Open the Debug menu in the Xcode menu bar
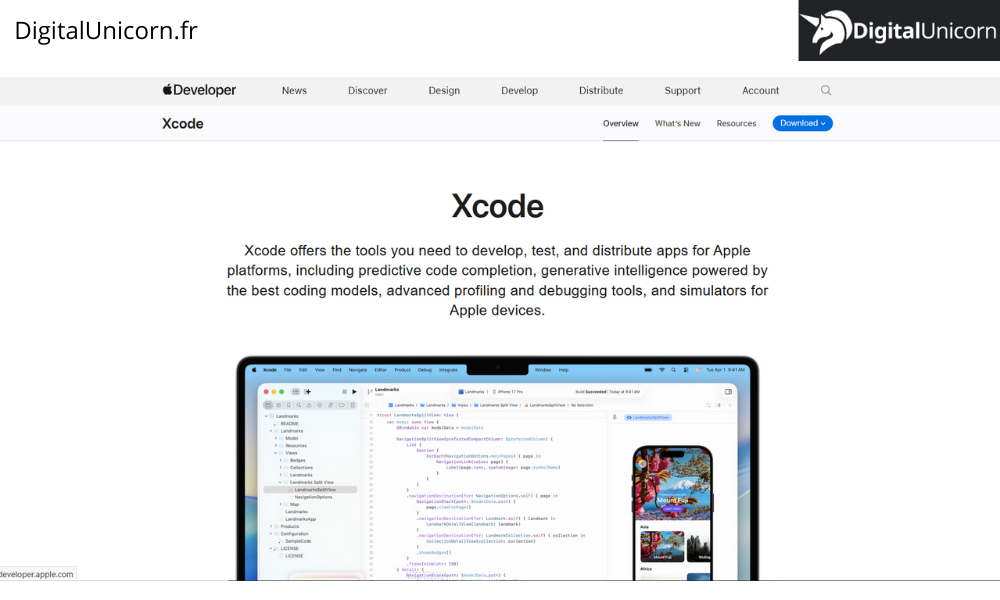 point(423,371)
